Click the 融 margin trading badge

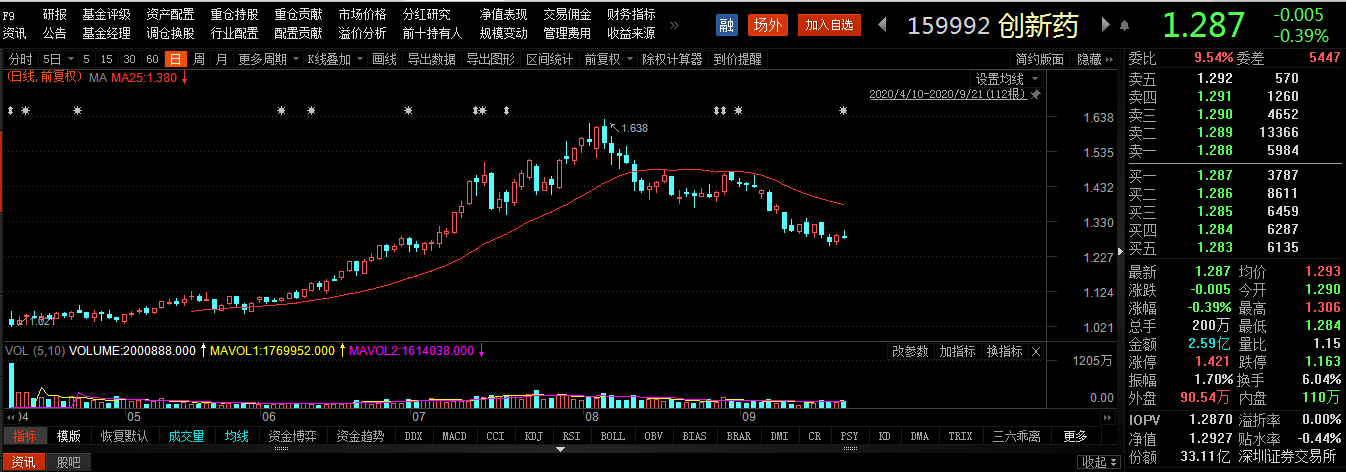727,25
